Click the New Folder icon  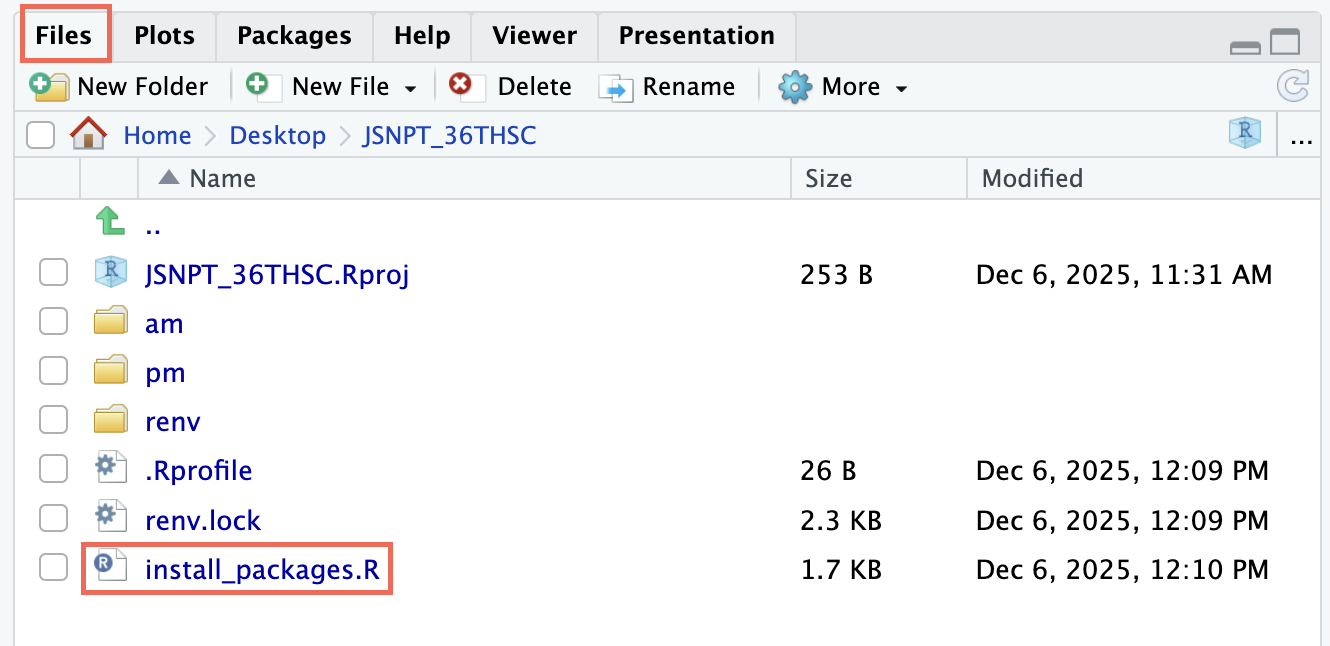click(48, 86)
